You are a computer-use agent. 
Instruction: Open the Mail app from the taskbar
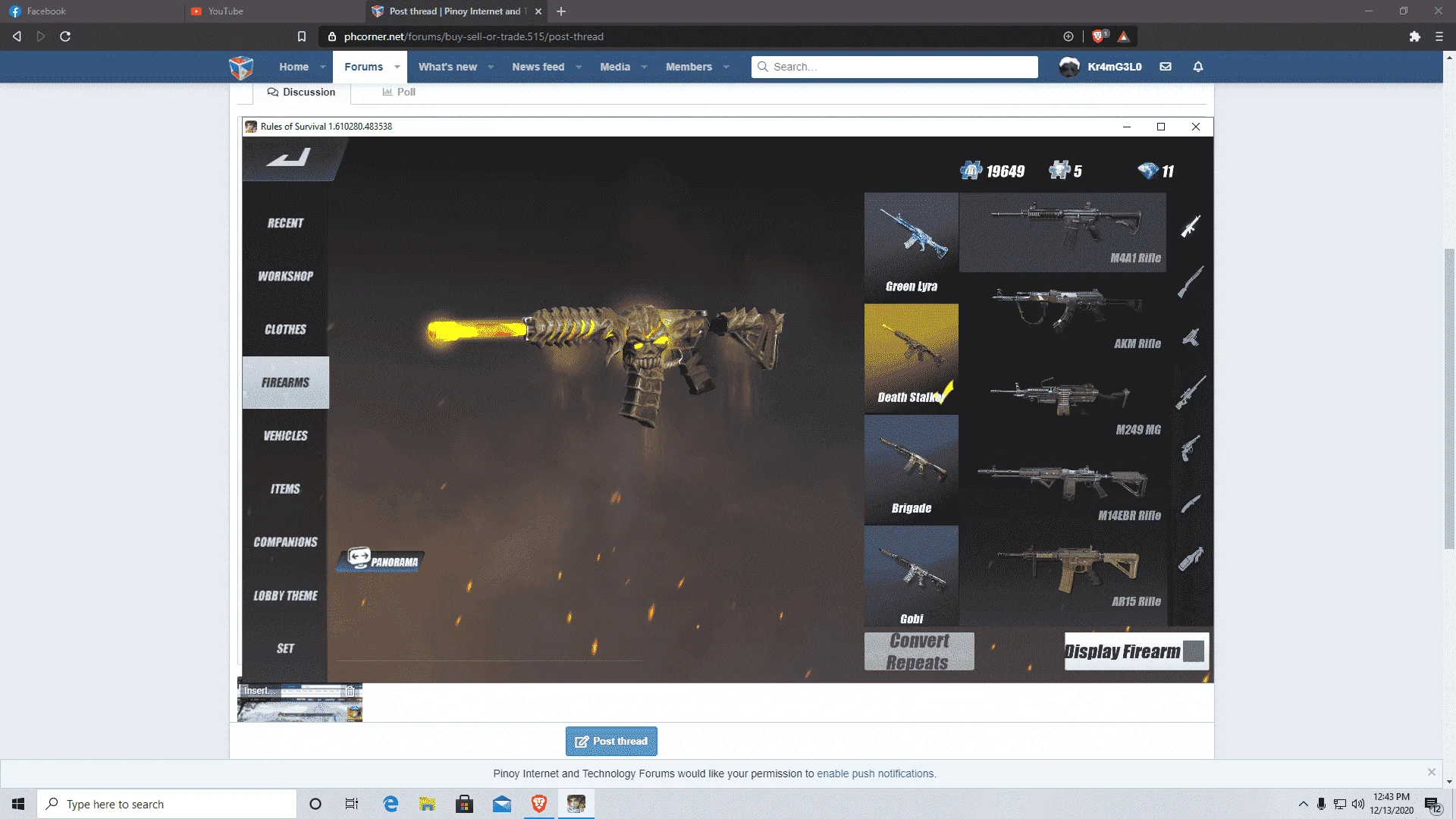tap(502, 804)
